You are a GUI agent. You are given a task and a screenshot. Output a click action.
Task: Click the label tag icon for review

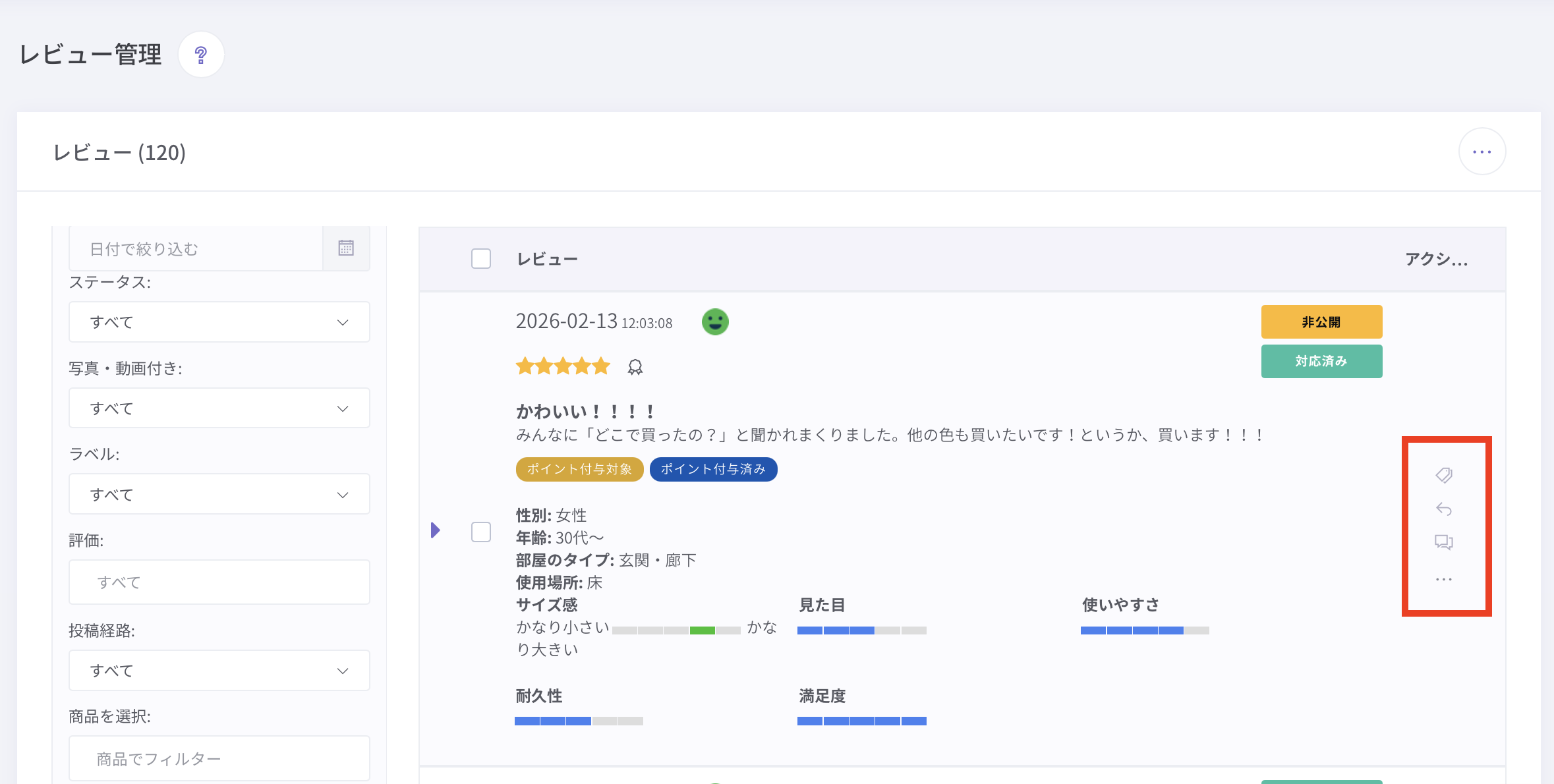click(x=1443, y=475)
